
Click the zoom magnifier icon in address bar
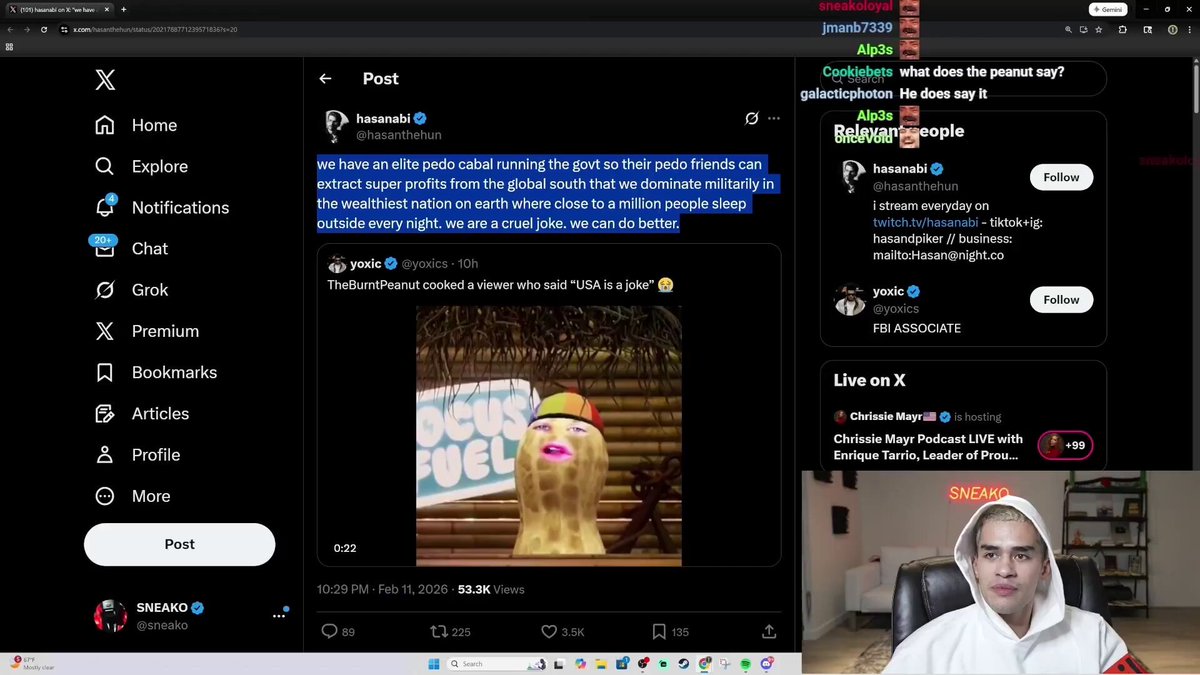click(1068, 30)
